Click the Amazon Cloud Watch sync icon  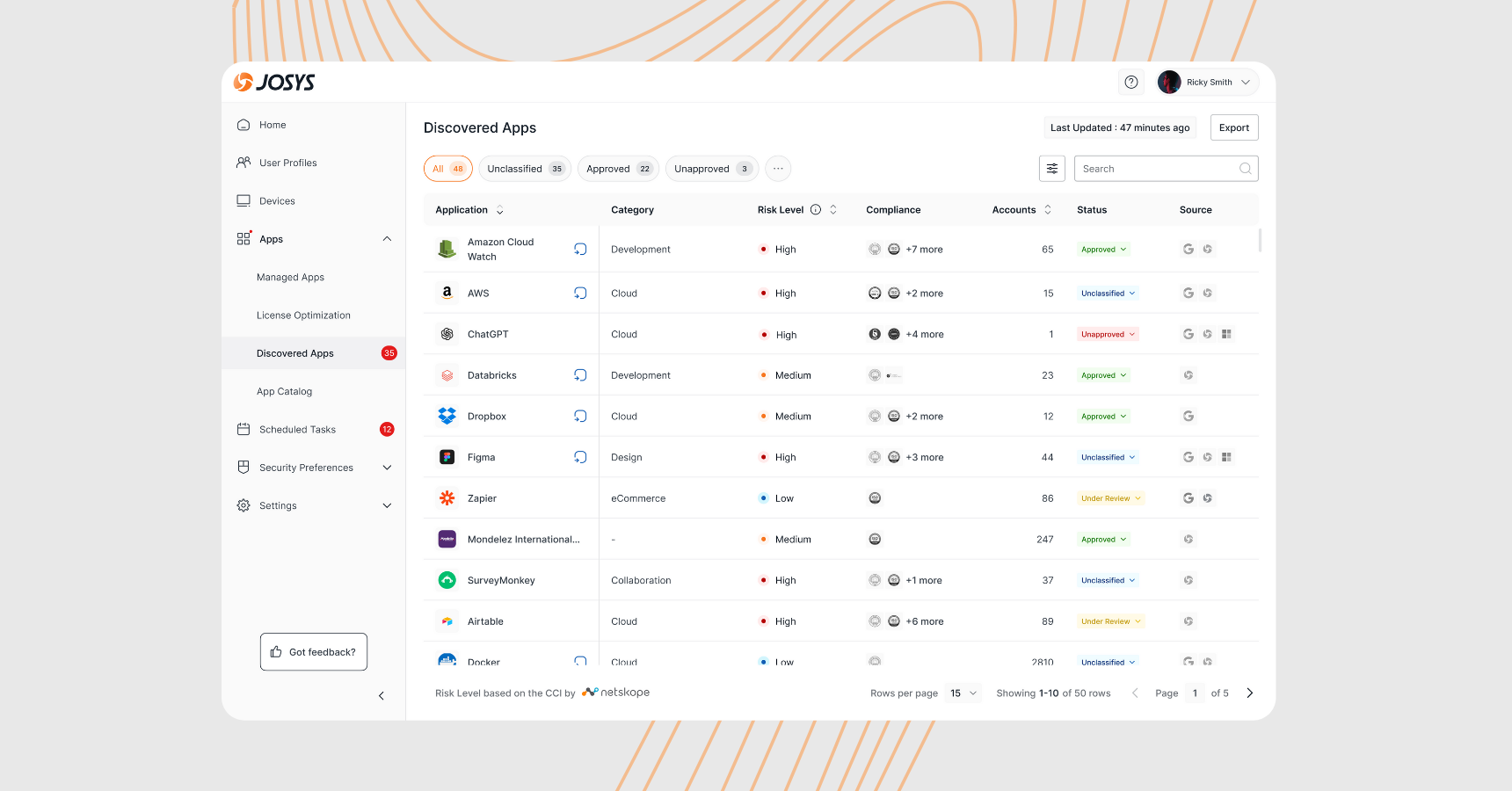click(x=580, y=250)
